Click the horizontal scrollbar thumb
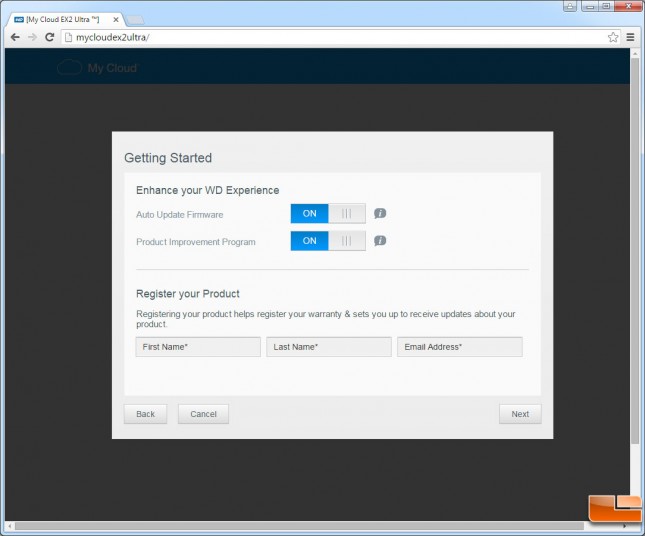This screenshot has height=536, width=645. pos(299,526)
